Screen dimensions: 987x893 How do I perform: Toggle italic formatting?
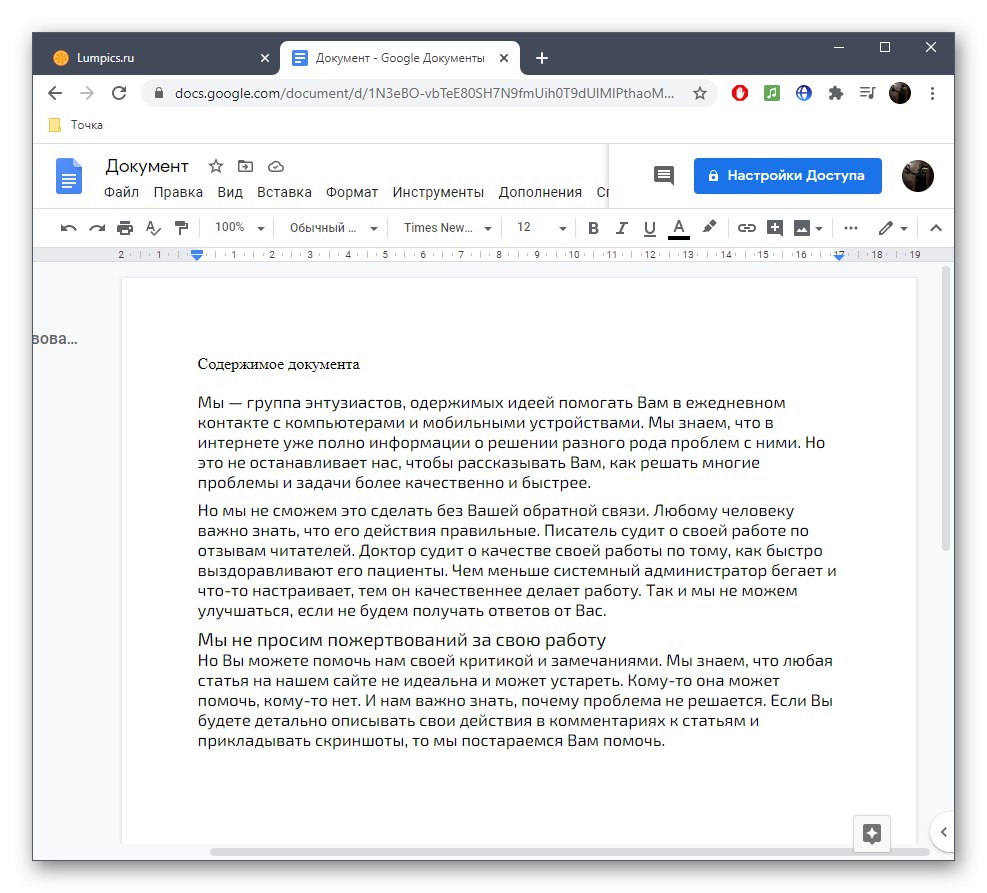[x=621, y=227]
